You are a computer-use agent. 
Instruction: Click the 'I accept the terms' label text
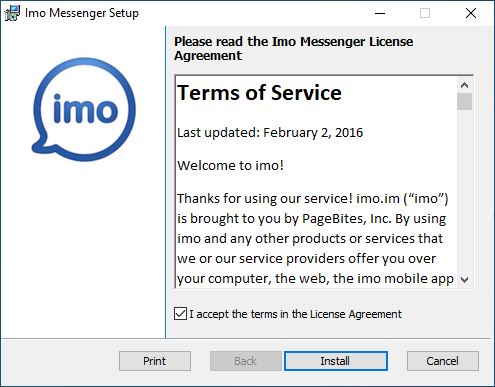tap(296, 314)
